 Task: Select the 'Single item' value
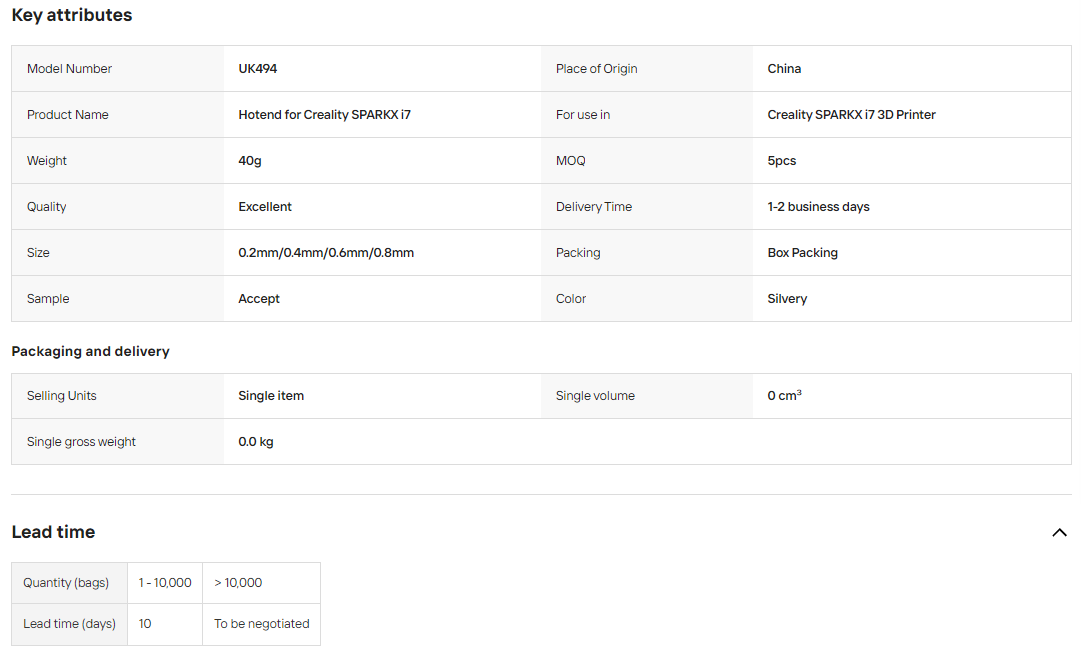pyautogui.click(x=271, y=396)
